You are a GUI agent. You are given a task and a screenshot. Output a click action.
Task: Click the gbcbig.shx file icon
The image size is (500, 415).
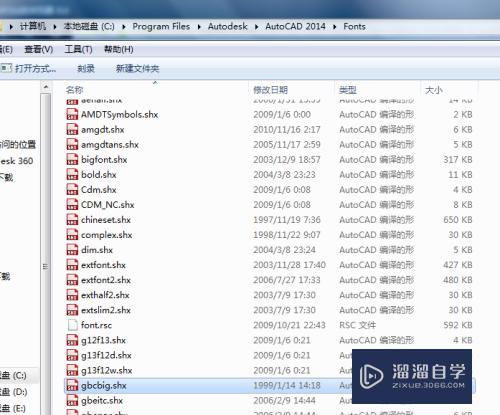tap(72, 385)
